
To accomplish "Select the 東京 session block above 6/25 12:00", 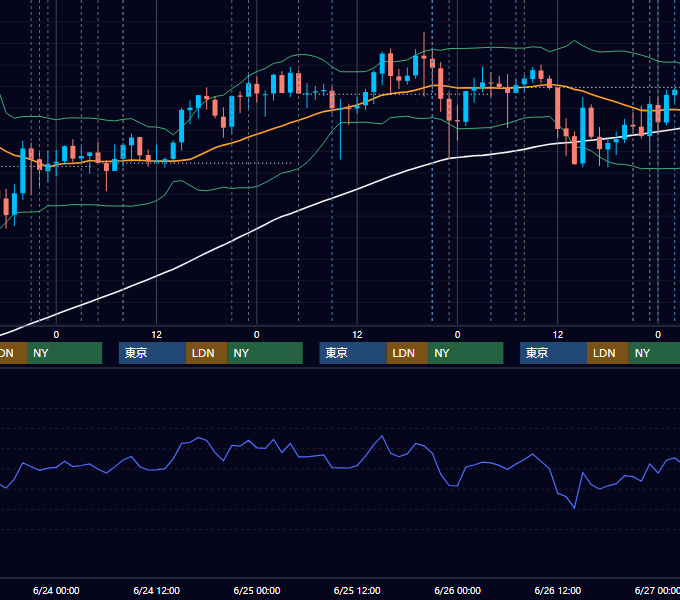I will tap(353, 353).
